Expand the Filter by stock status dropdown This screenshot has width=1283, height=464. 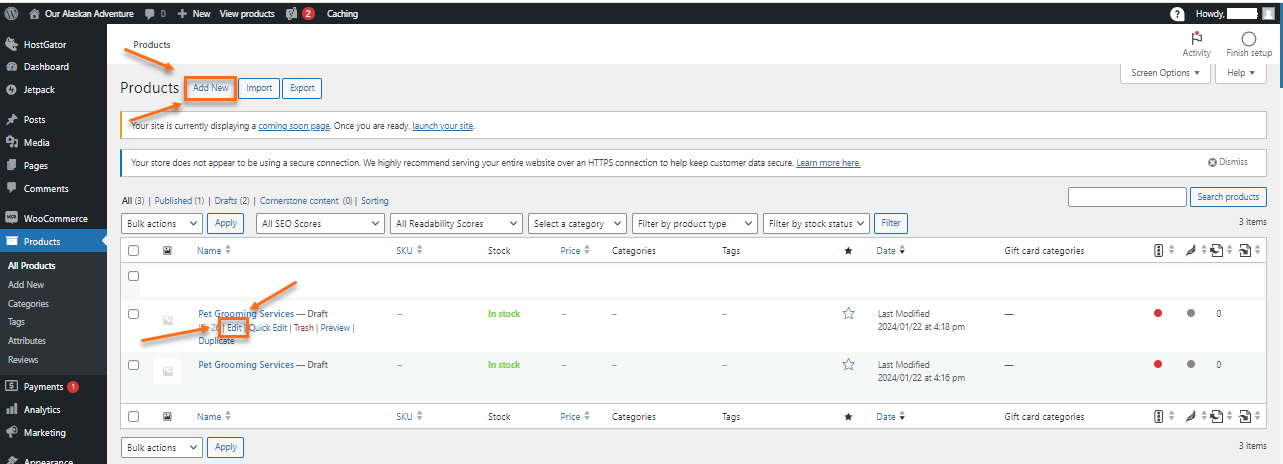coord(814,224)
